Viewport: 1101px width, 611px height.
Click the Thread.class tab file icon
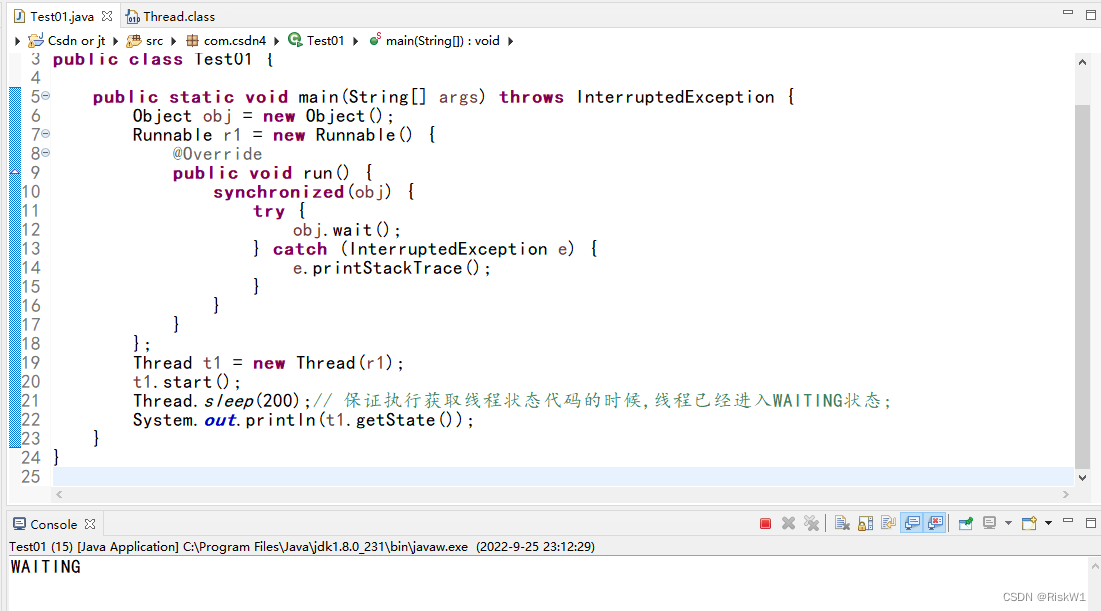coord(133,16)
